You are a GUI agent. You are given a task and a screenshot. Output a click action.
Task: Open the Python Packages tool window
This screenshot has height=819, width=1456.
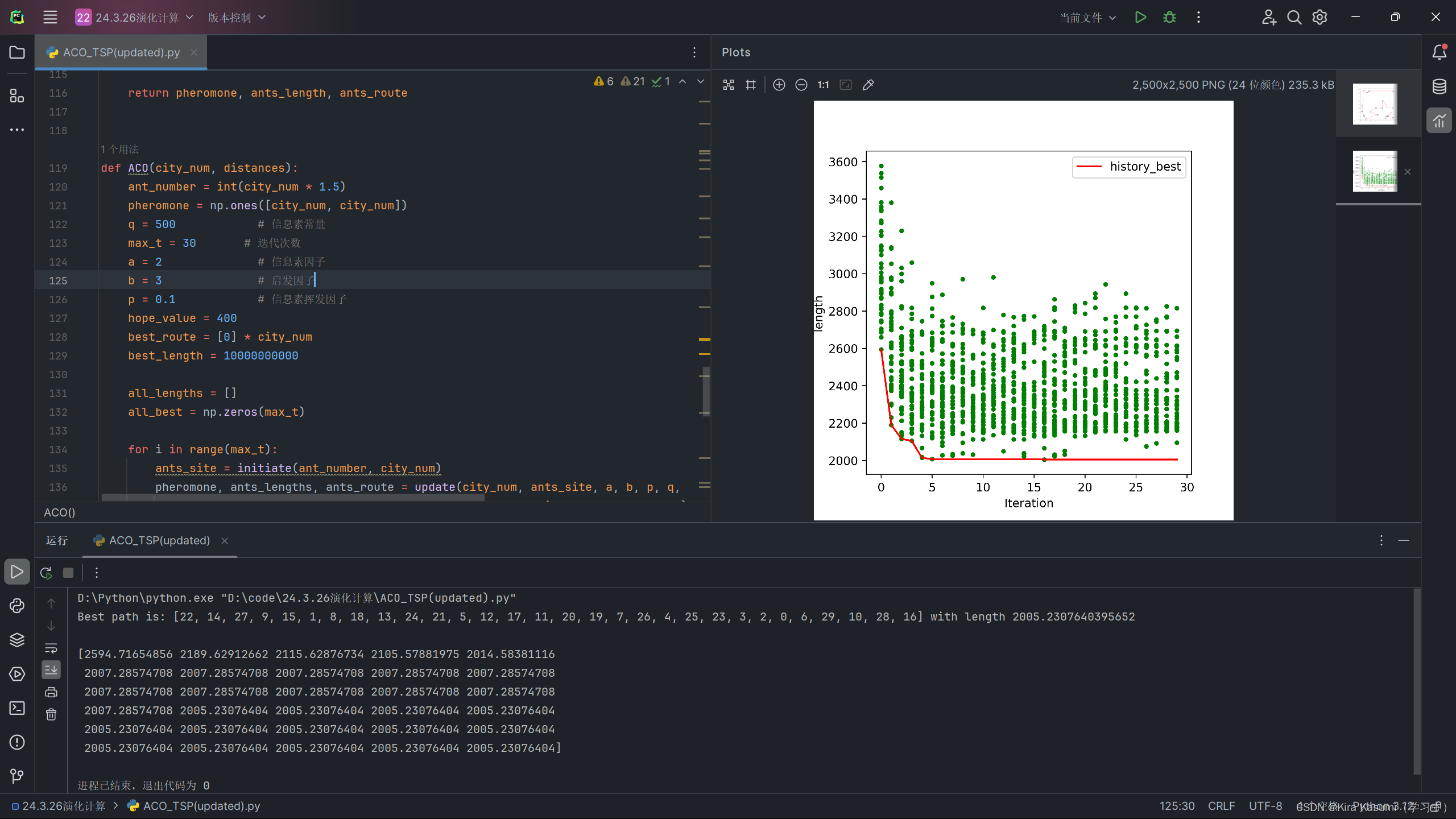(x=17, y=640)
